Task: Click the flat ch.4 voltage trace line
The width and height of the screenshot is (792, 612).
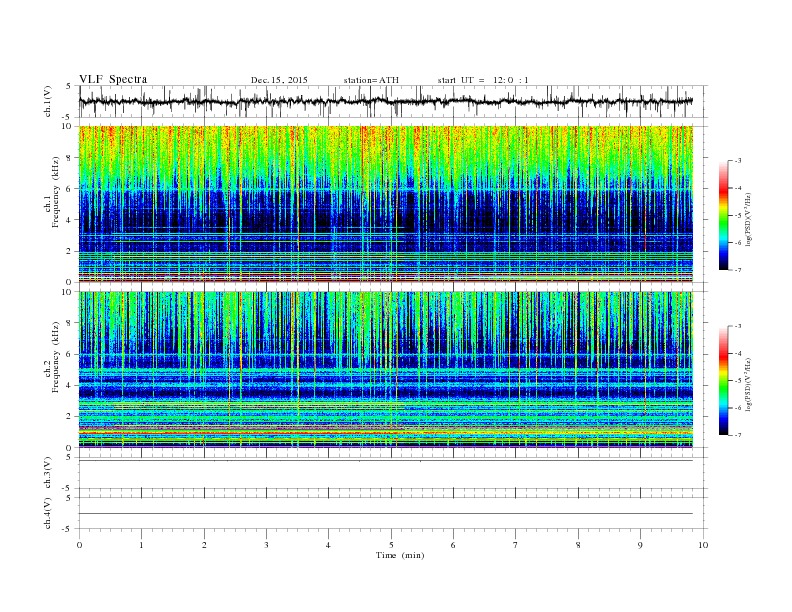Action: [x=385, y=514]
